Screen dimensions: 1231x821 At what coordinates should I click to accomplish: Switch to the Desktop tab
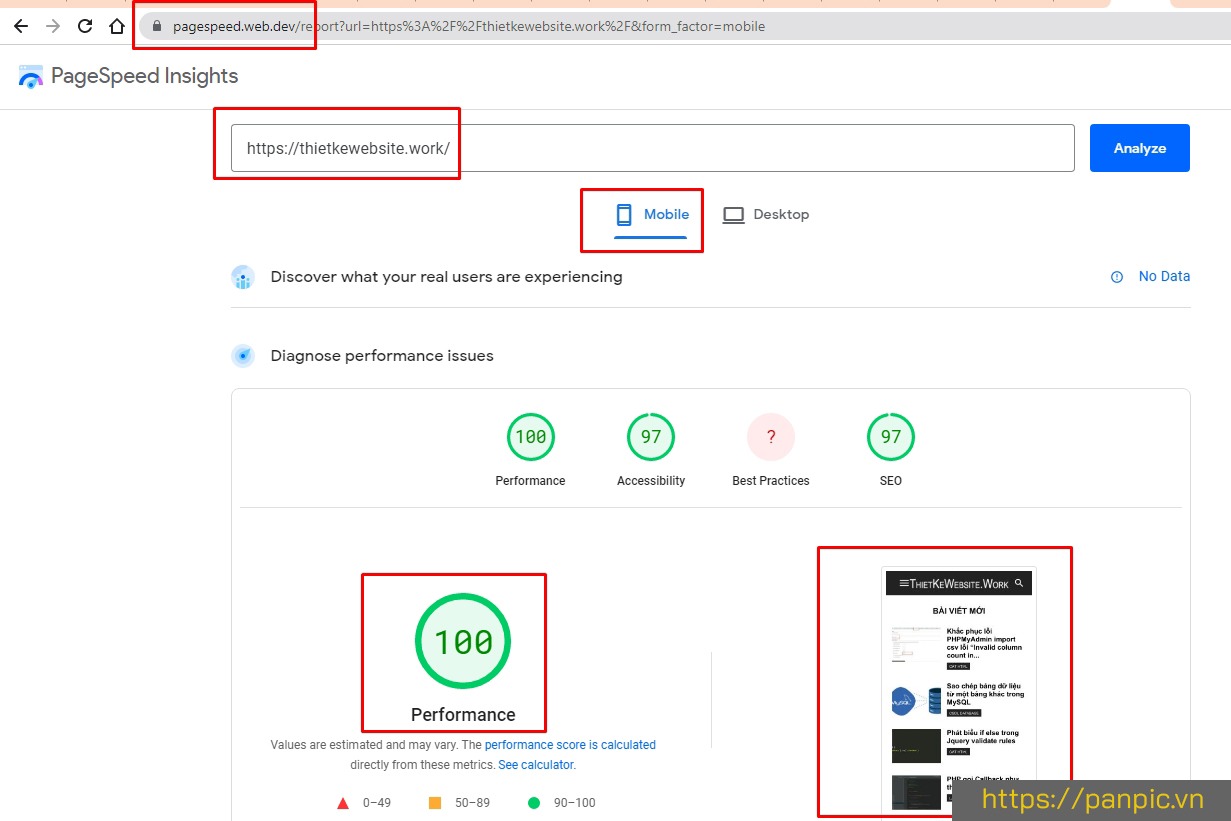pyautogui.click(x=766, y=215)
